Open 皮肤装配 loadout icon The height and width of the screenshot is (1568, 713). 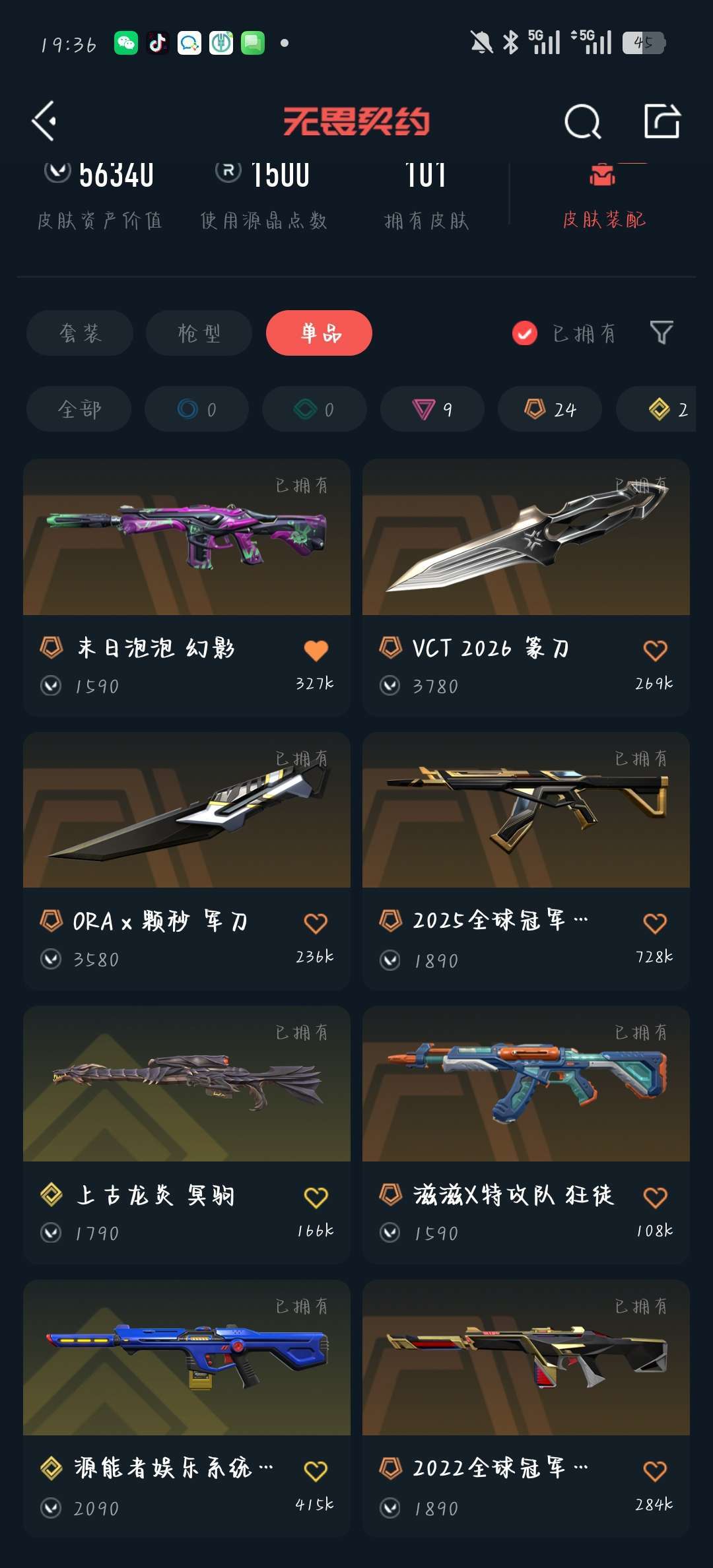602,175
